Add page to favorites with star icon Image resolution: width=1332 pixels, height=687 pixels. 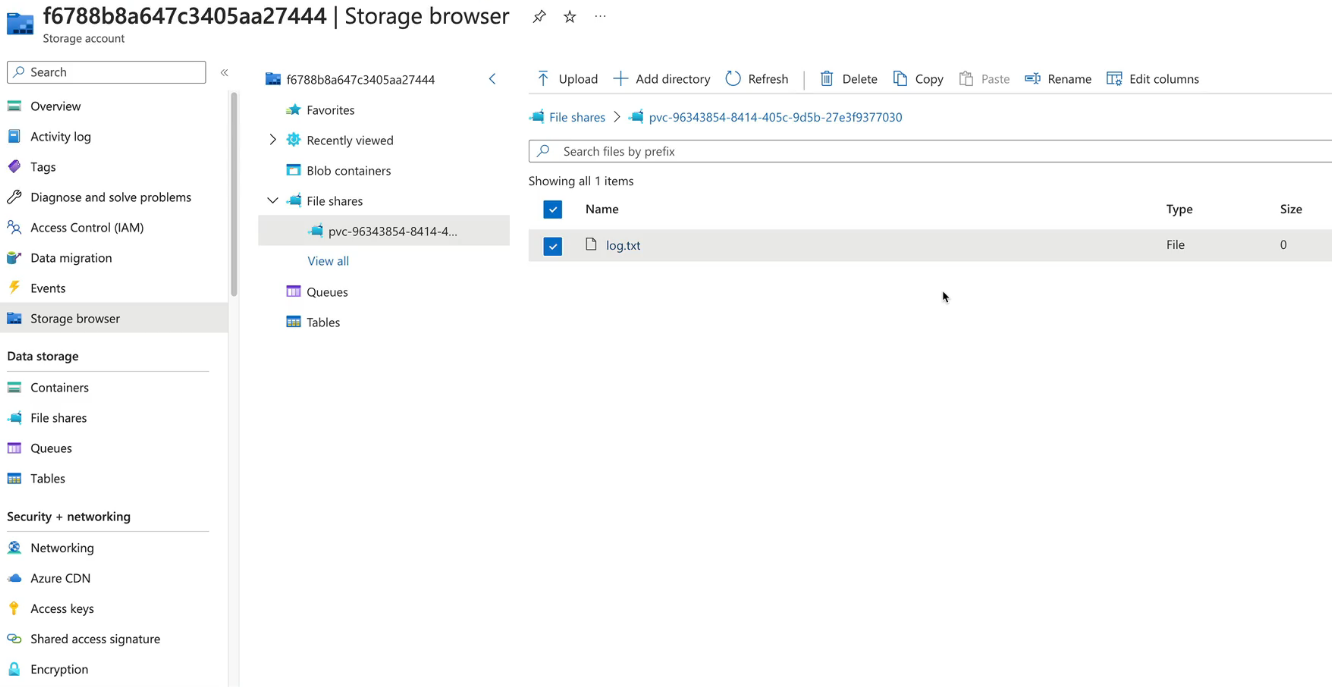(x=570, y=17)
